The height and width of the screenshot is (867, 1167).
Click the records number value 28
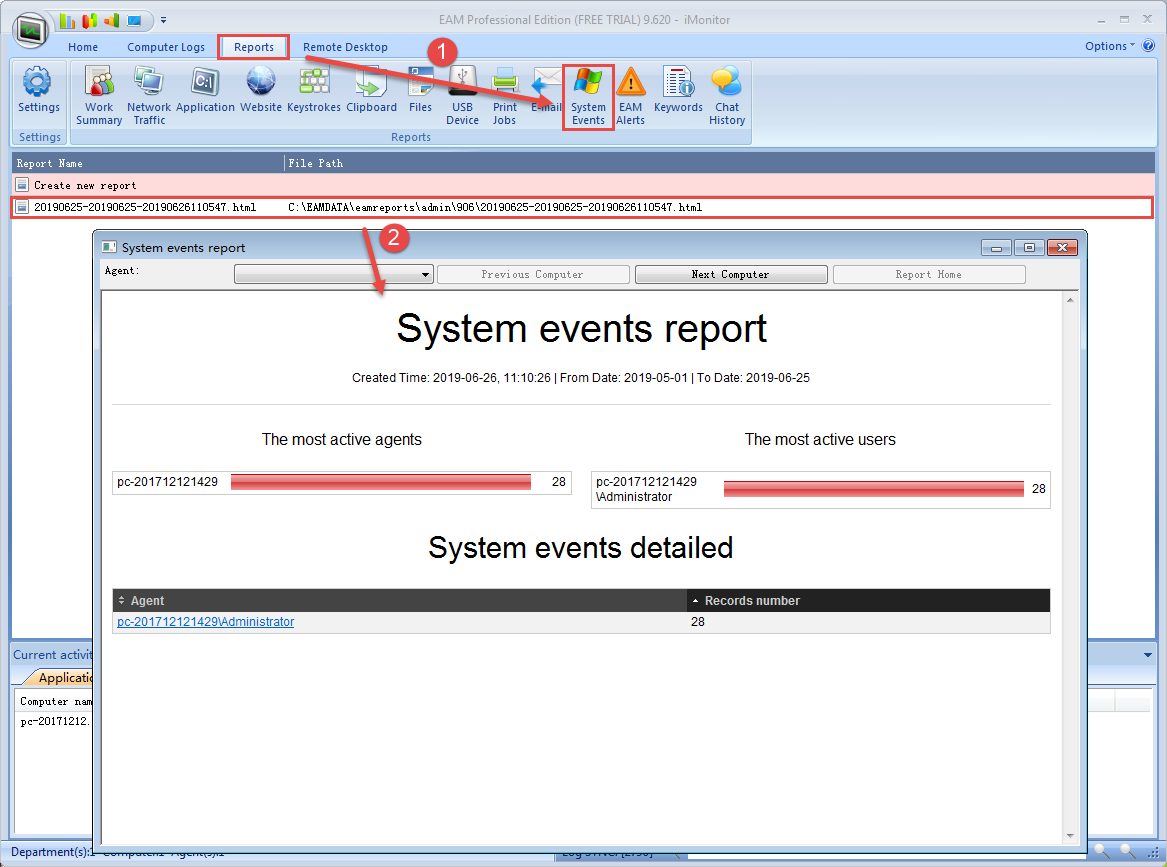(x=697, y=621)
